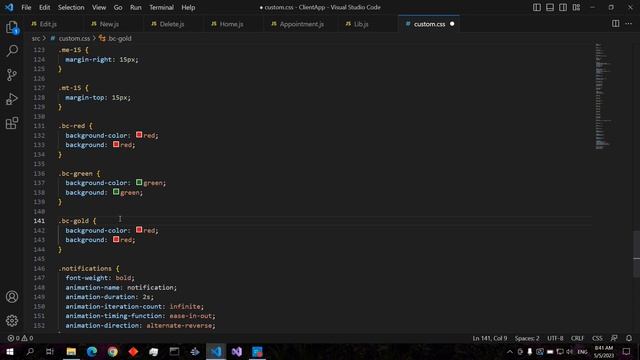This screenshot has width=640, height=360.
Task: Open the Help menu
Action: (188, 7)
